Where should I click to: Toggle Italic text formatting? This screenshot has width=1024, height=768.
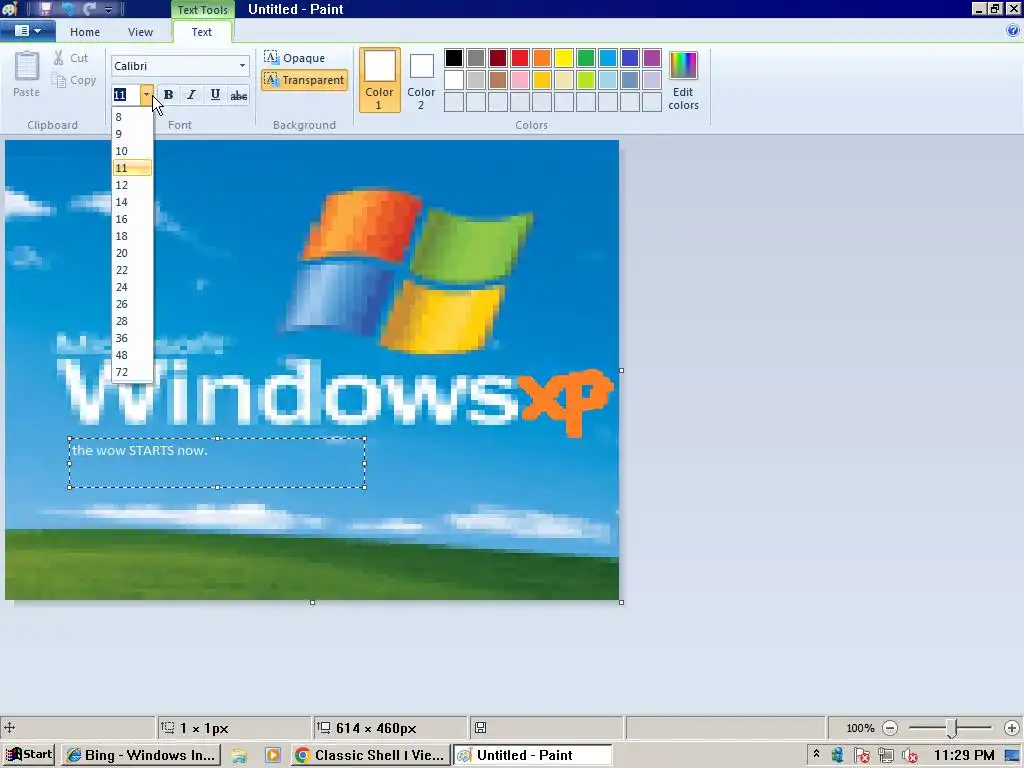pyautogui.click(x=191, y=95)
